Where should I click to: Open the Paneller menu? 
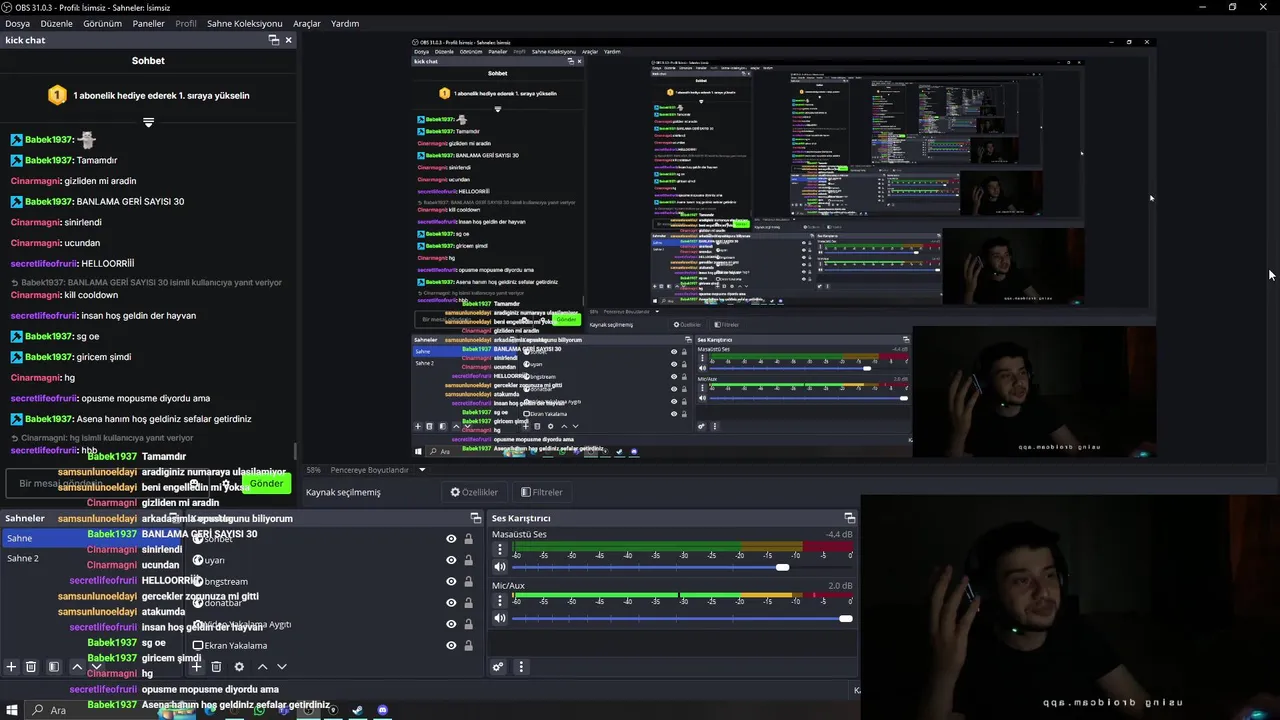click(x=148, y=23)
